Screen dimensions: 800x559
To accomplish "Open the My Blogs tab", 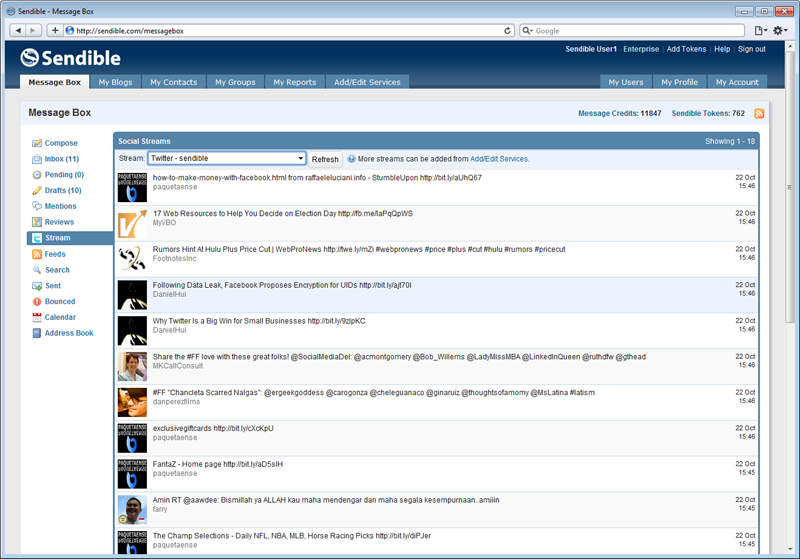I will point(115,82).
